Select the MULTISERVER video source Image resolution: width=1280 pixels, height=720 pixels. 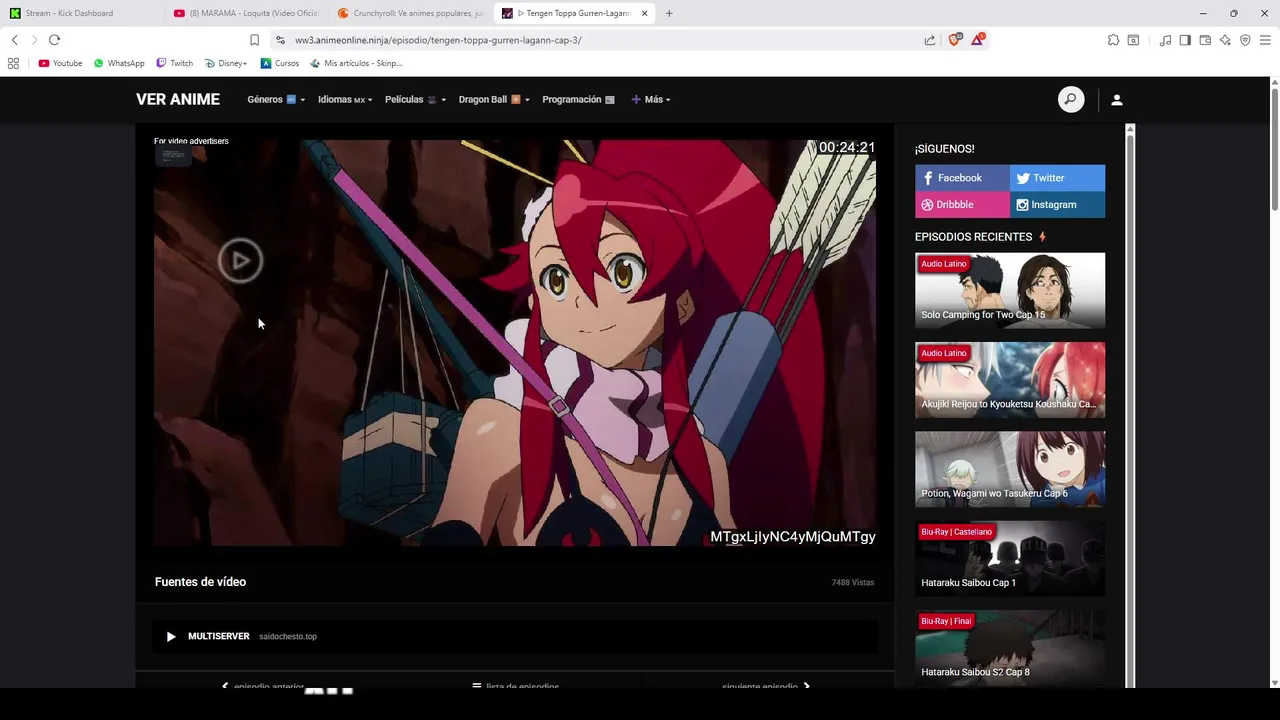[x=515, y=636]
